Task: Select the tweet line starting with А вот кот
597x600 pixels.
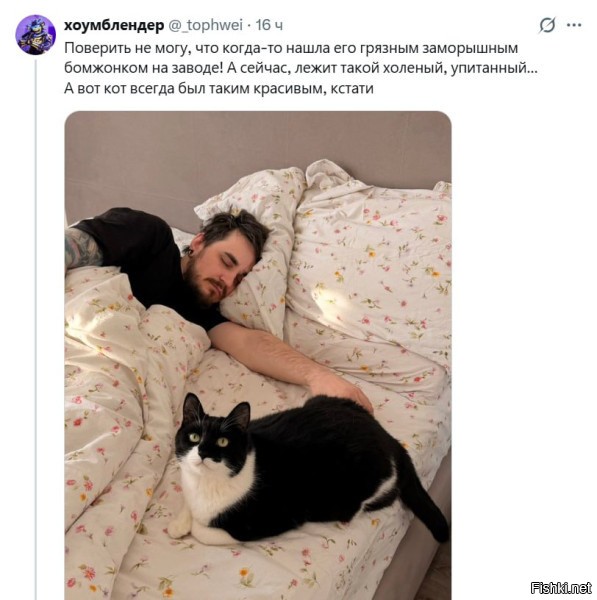Action: (219, 88)
